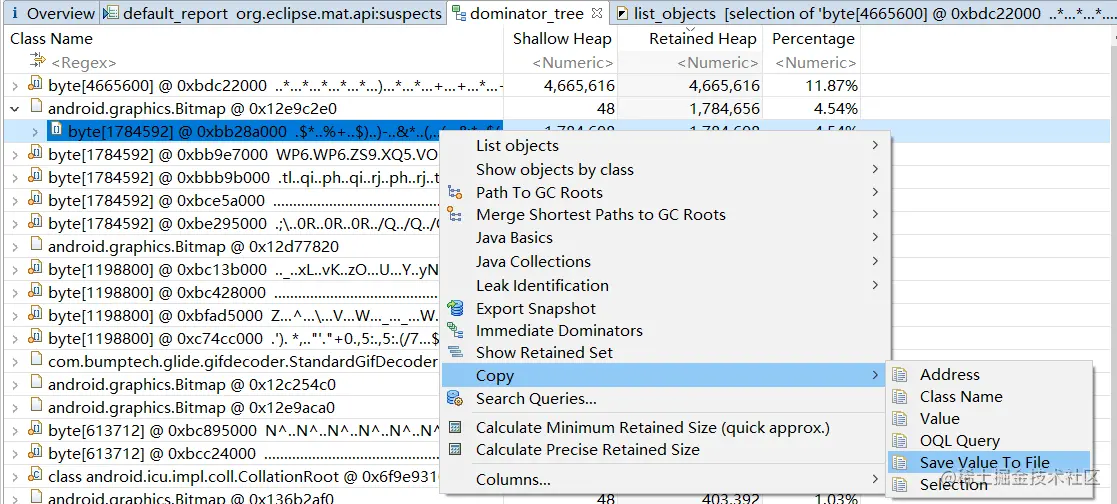This screenshot has width=1117, height=504.
Task: Click the Merge Shortest Paths icon
Action: coord(456,214)
